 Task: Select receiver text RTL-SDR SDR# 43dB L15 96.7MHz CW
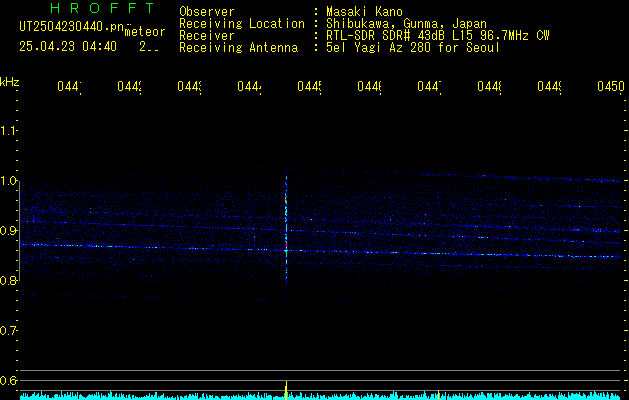click(438, 36)
